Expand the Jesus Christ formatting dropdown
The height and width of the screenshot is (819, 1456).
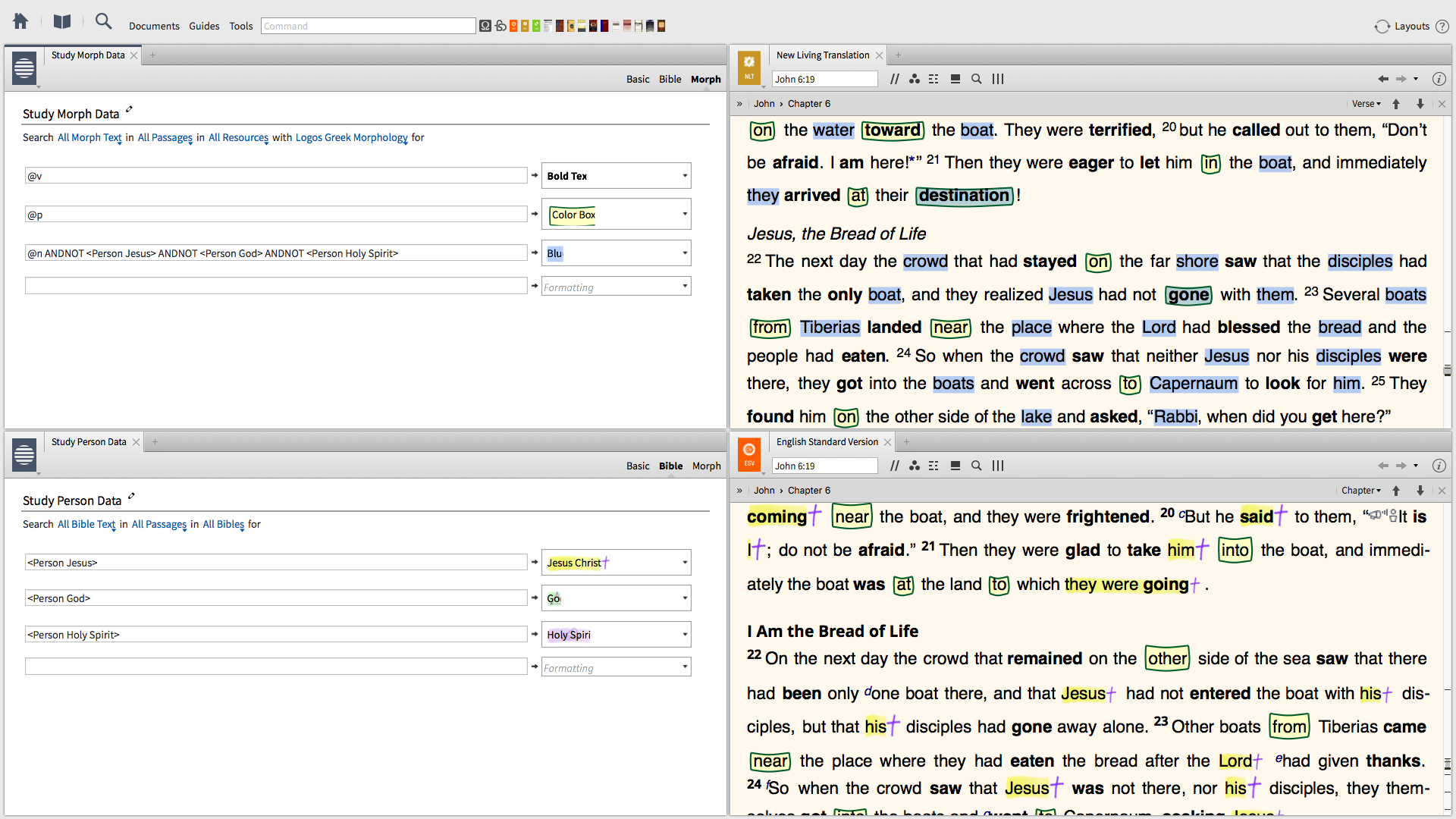point(685,563)
